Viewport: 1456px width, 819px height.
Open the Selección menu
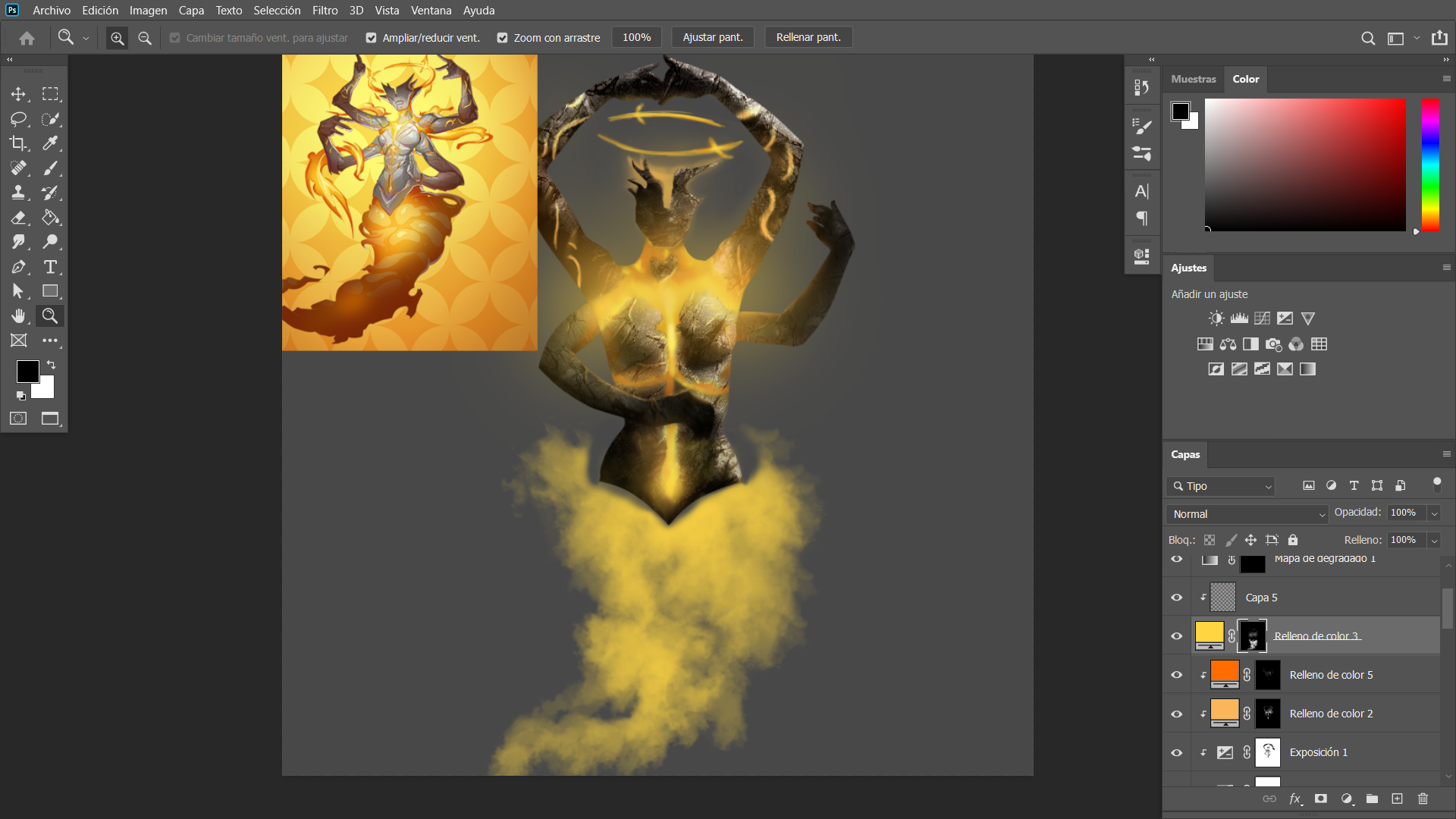click(277, 11)
